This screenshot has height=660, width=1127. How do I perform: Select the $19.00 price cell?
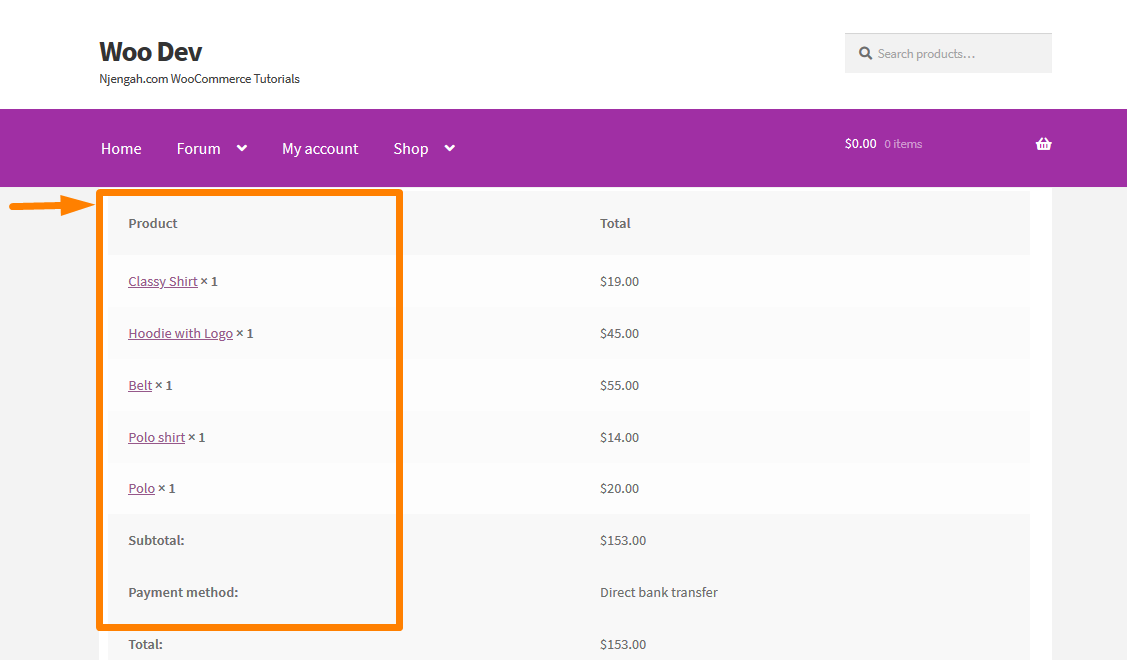point(620,282)
